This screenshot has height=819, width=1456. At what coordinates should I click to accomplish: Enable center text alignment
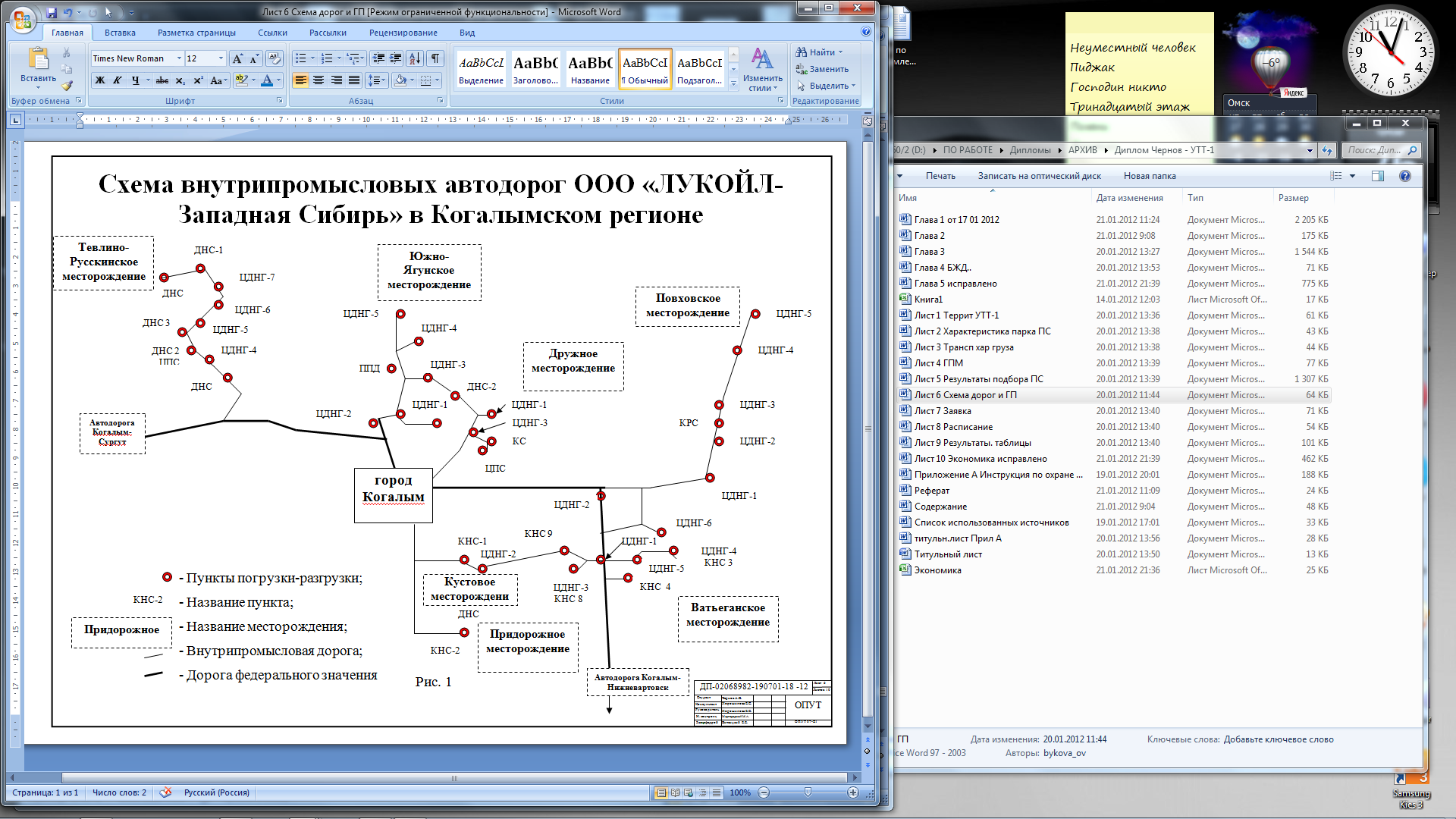point(318,80)
